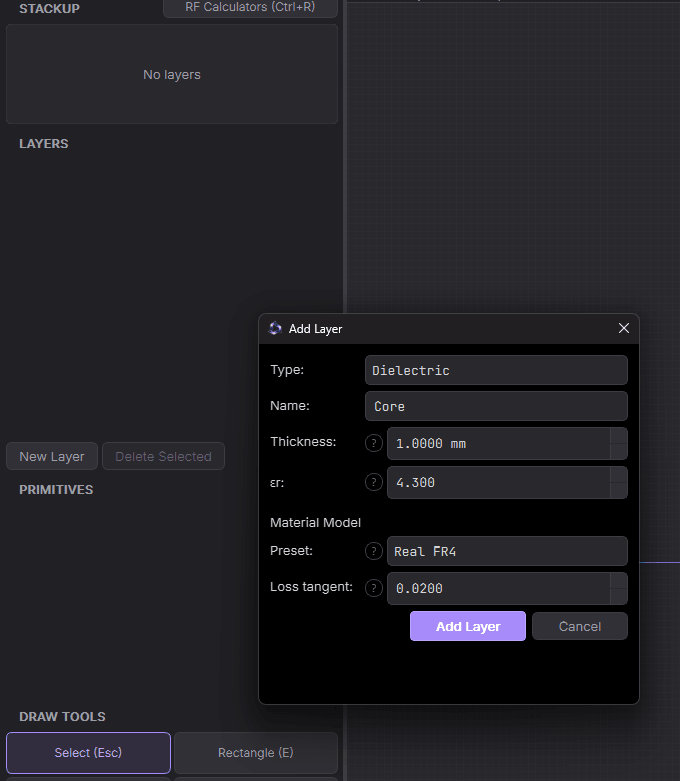Close the Add Layer dialog
This screenshot has height=781, width=680.
pos(624,328)
